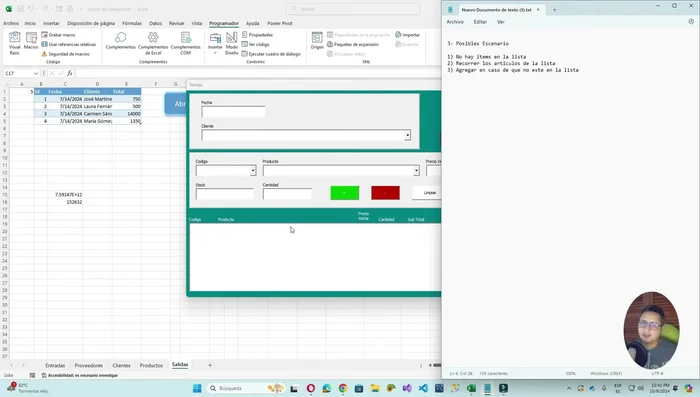Switch to the Vista ribbon tab
This screenshot has height=397, width=700.
click(196, 23)
